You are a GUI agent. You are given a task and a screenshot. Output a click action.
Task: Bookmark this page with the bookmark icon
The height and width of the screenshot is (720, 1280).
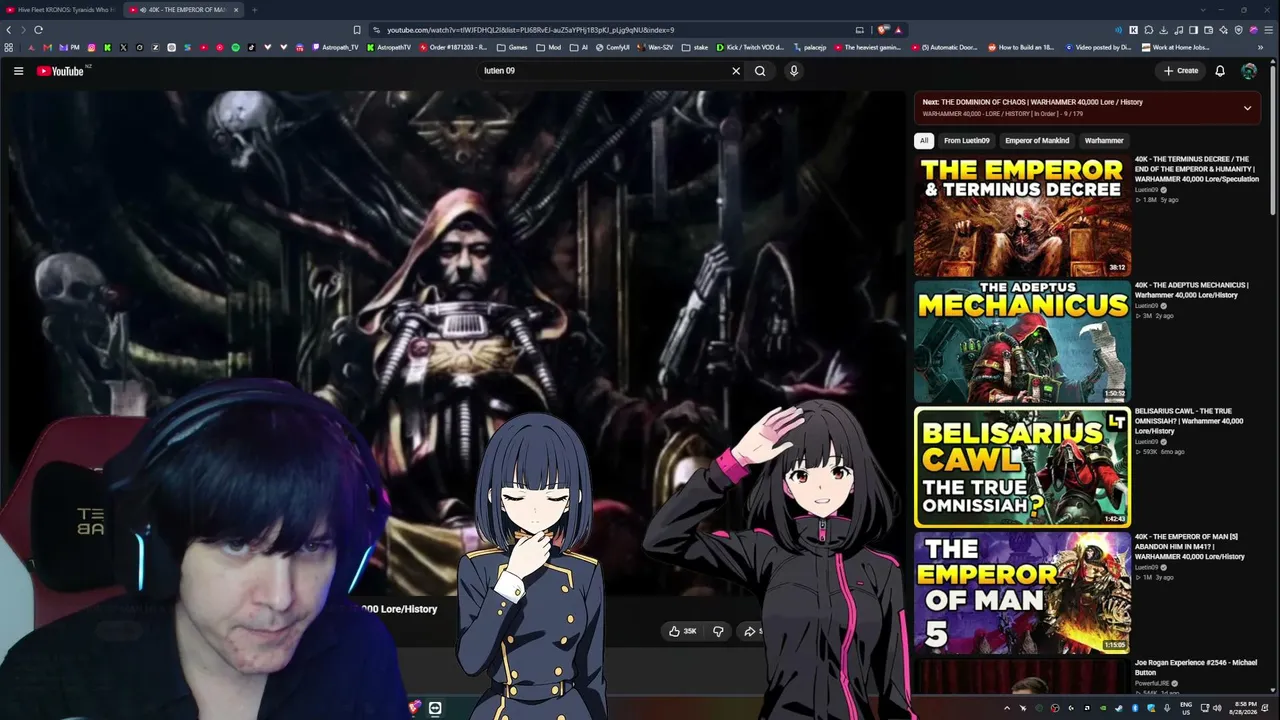click(357, 30)
